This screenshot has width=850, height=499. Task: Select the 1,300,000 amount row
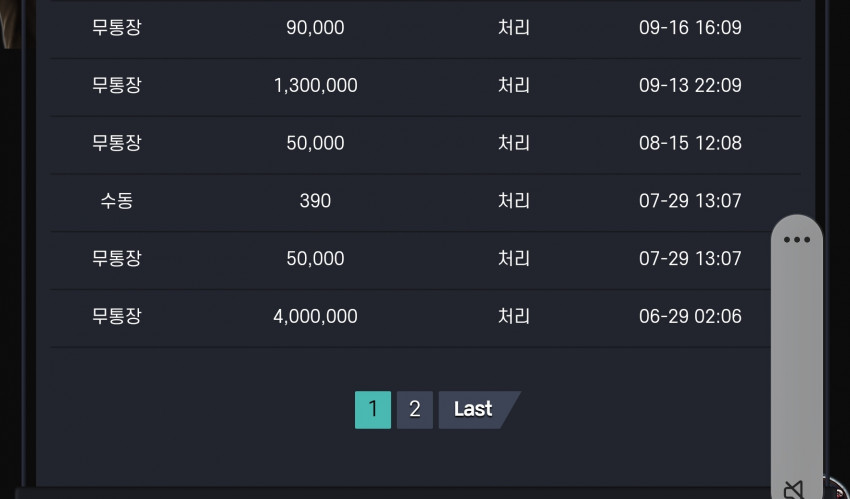coord(426,86)
